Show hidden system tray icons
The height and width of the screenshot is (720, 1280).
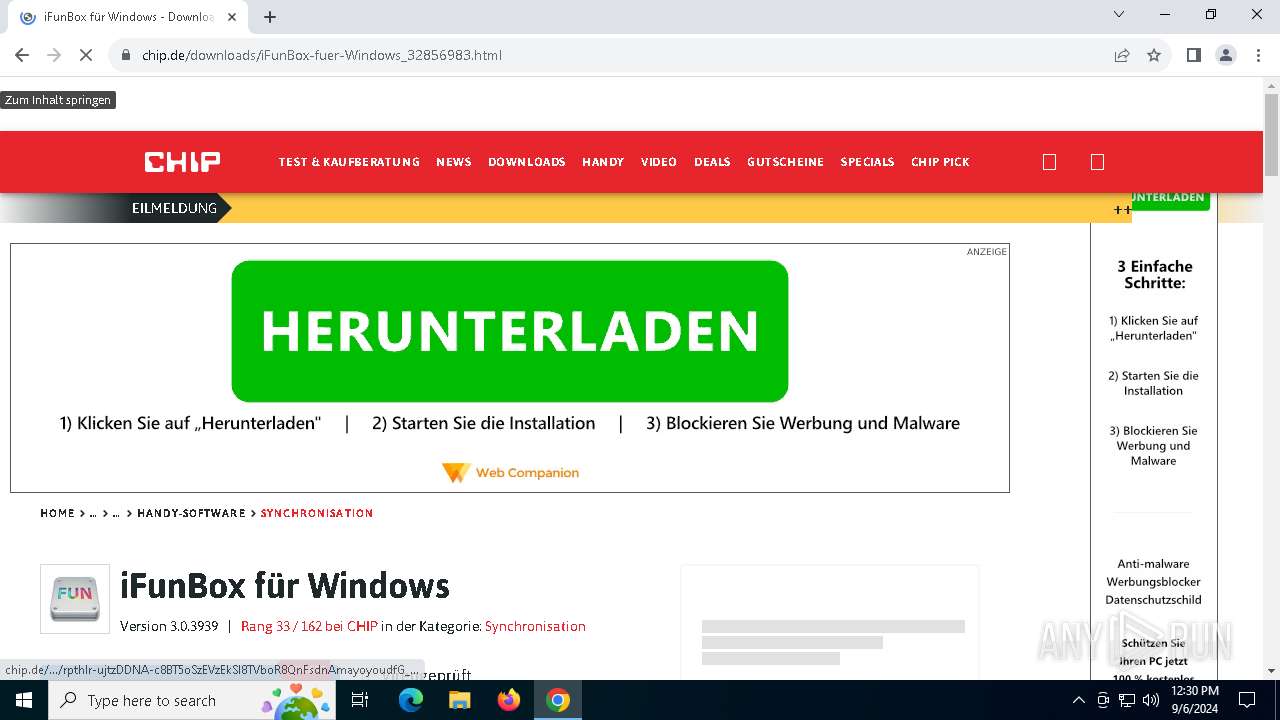pos(1078,700)
